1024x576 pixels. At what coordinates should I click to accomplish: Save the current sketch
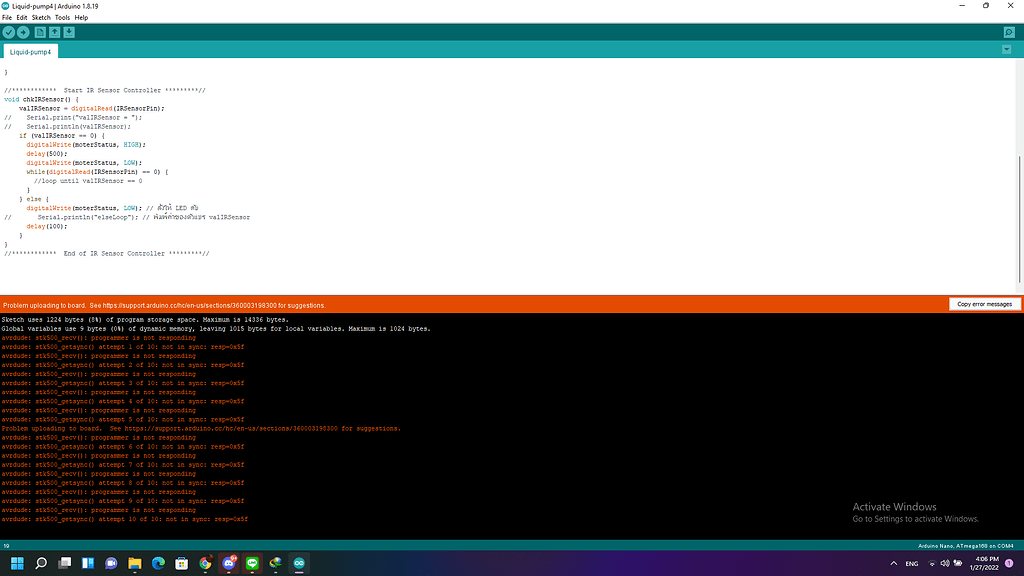[69, 31]
